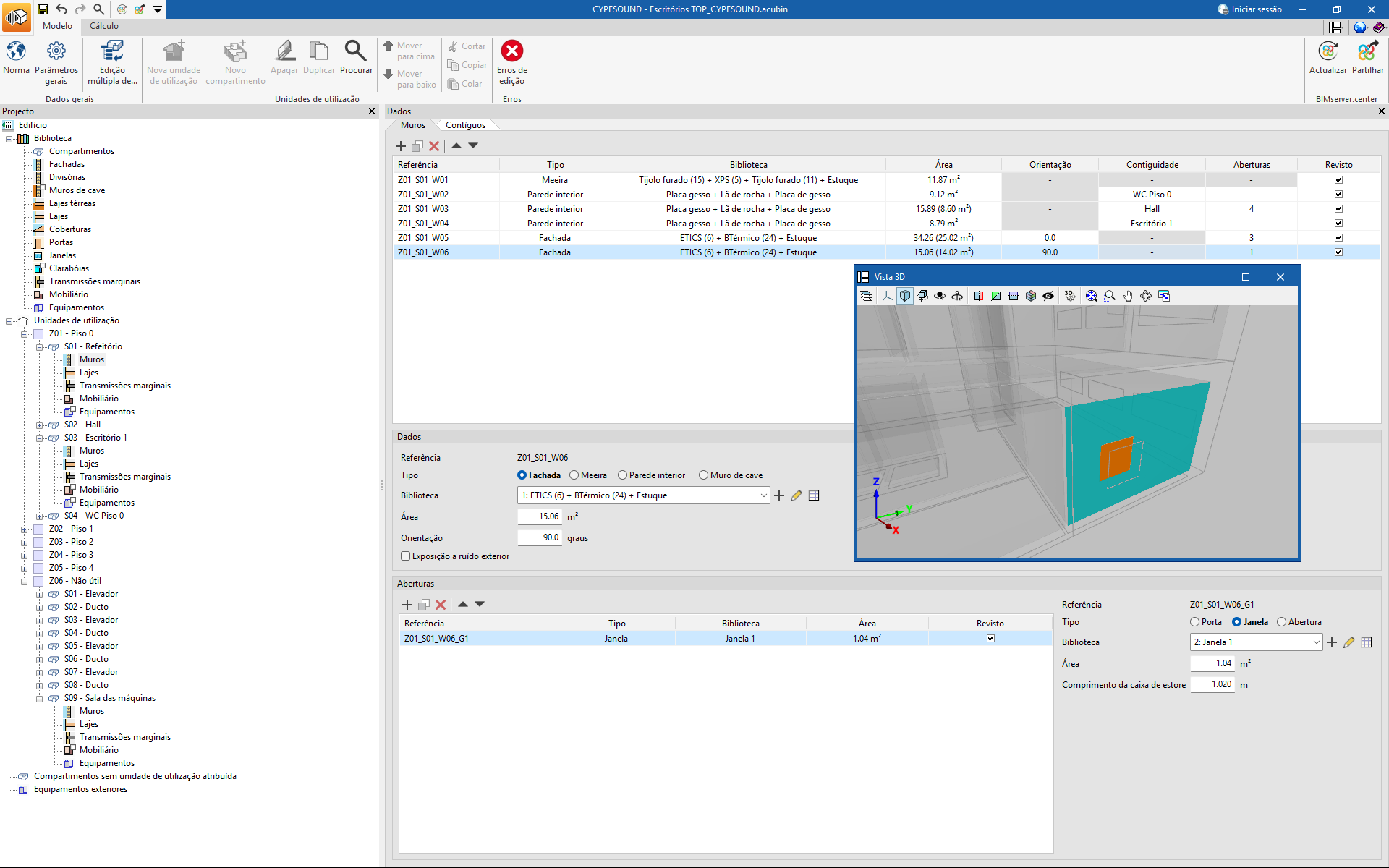Image resolution: width=1389 pixels, height=868 pixels.
Task: Open the Contíguos tab
Action: (x=465, y=125)
